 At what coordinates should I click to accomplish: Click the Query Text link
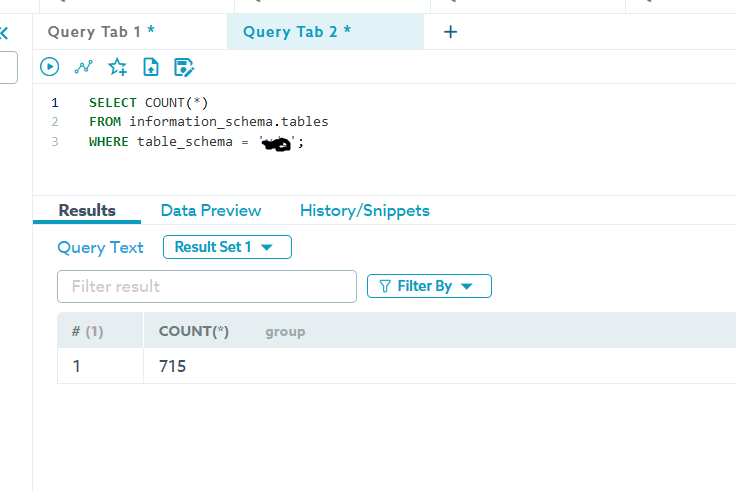click(100, 247)
